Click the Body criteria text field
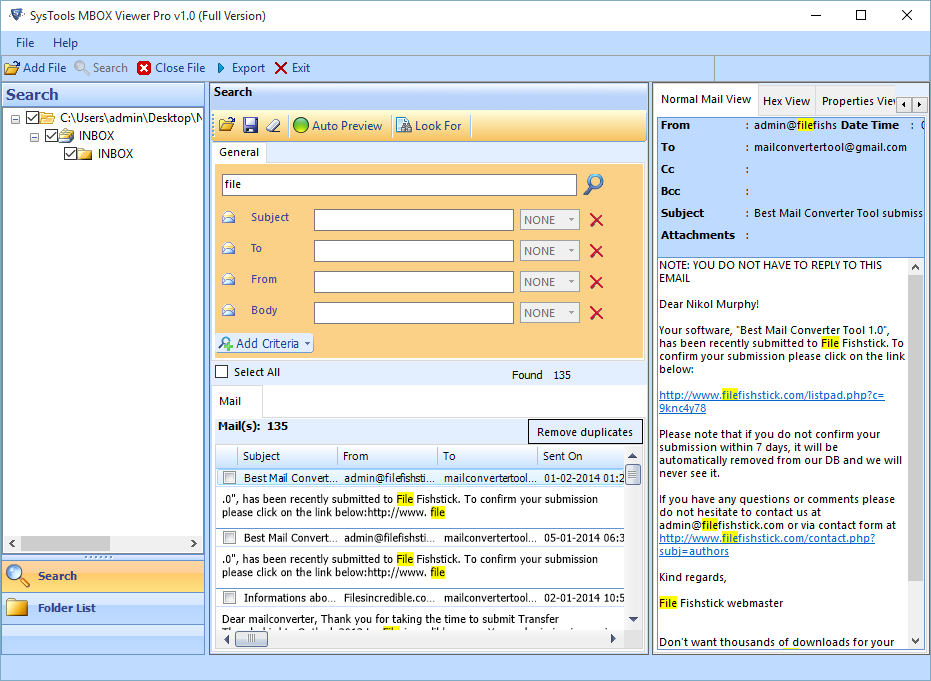This screenshot has width=931, height=681. click(x=413, y=313)
